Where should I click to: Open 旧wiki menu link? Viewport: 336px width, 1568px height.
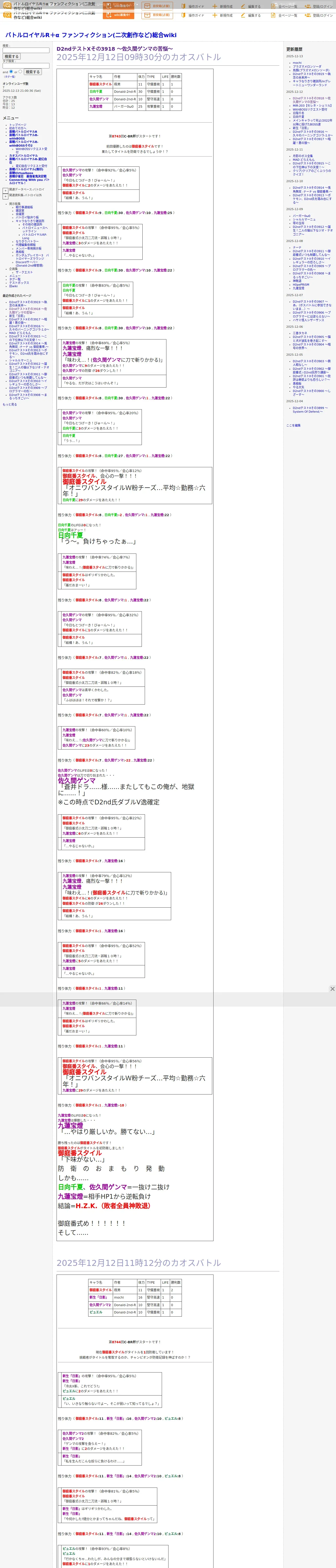tap(13, 286)
